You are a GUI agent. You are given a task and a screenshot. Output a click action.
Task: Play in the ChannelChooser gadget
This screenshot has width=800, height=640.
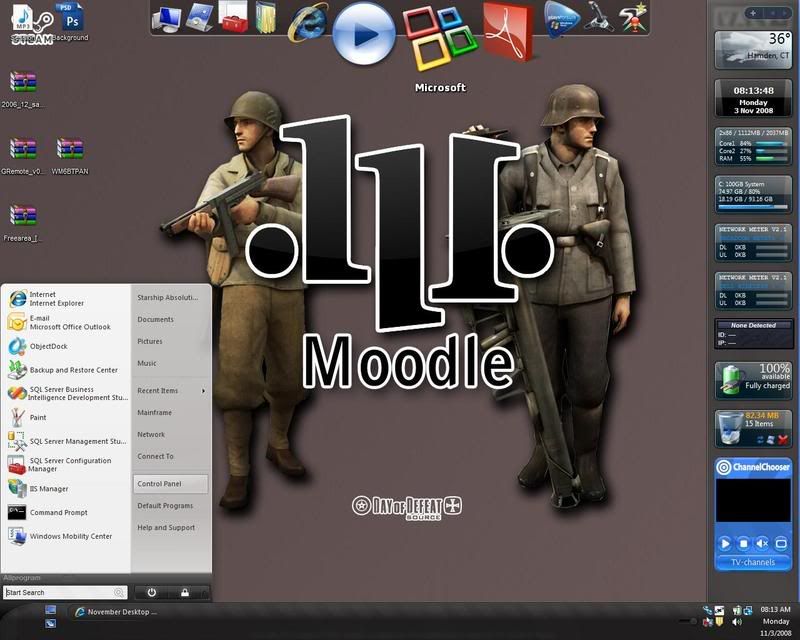(x=724, y=544)
